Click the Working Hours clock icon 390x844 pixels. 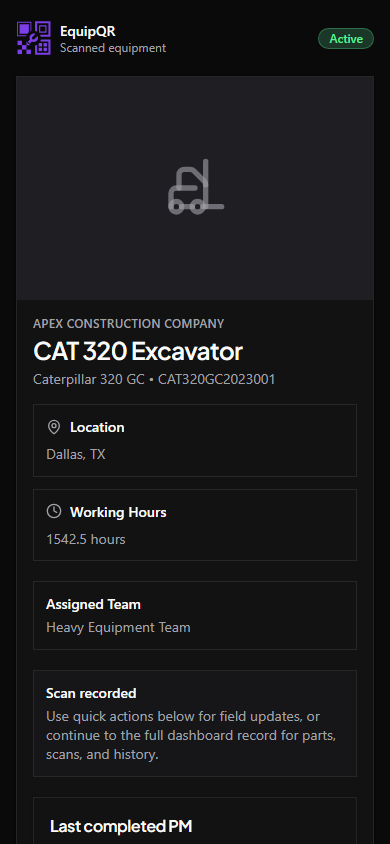coord(54,511)
